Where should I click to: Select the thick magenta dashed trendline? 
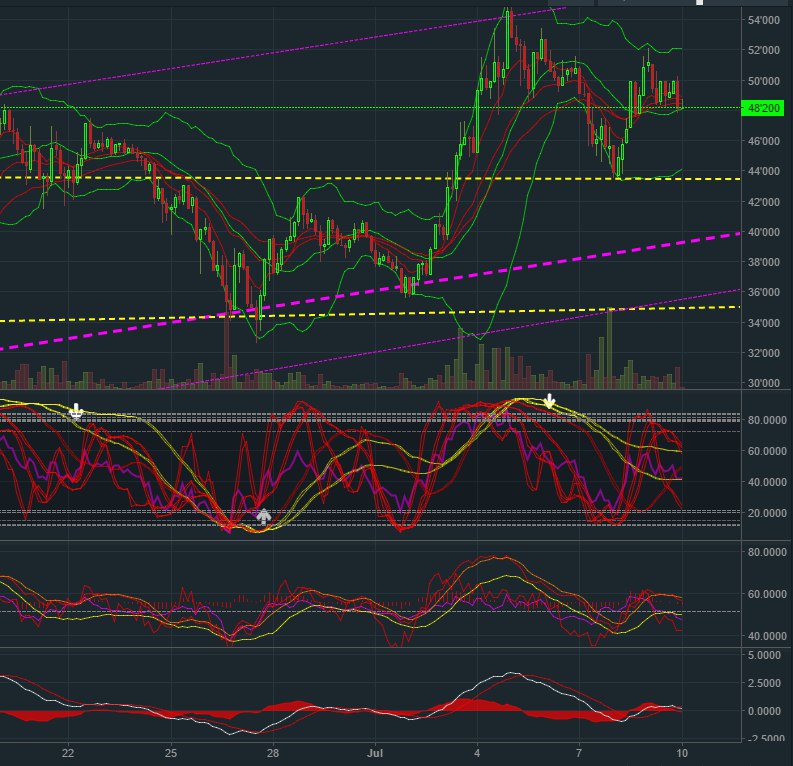point(370,291)
